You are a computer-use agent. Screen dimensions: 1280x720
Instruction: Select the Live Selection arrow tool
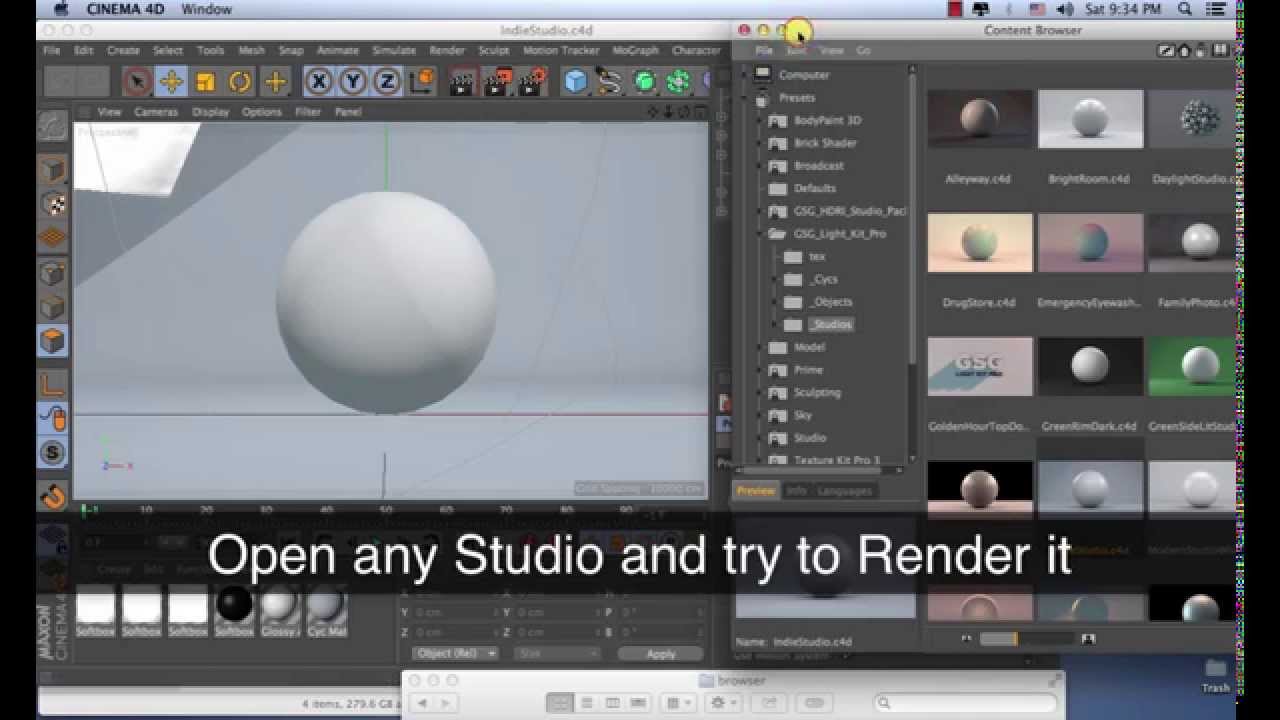click(x=138, y=81)
